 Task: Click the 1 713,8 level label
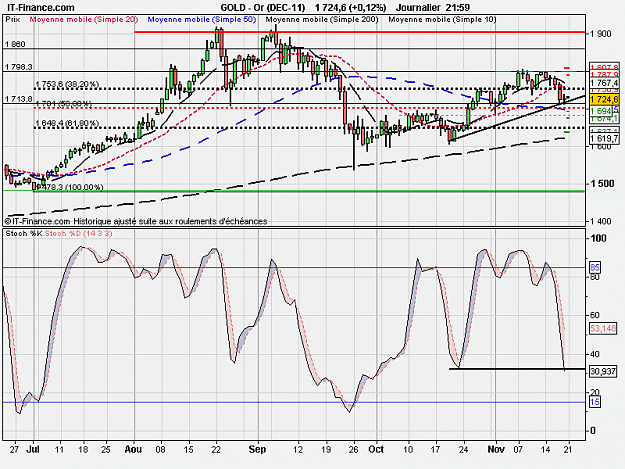click(19, 99)
